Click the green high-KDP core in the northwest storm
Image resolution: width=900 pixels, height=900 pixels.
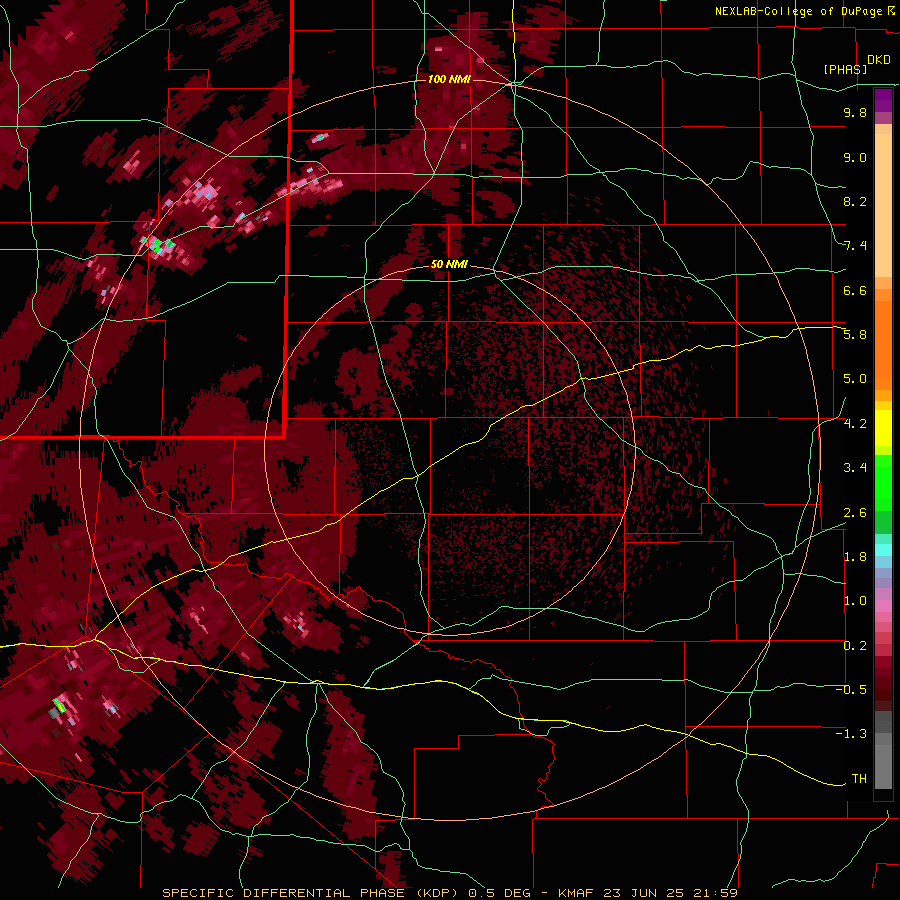[x=156, y=247]
